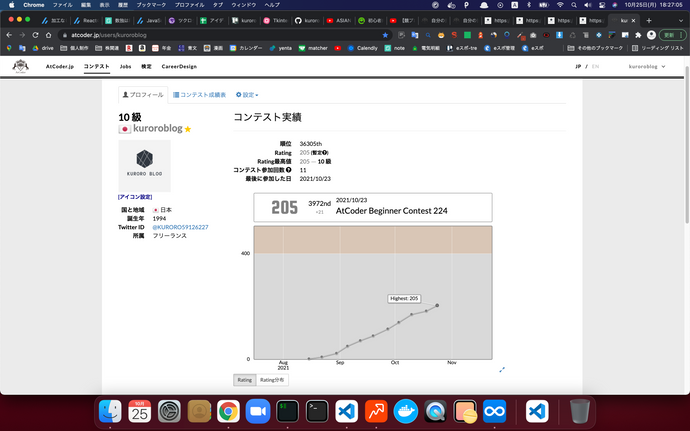Open the ブックマーク menu in menu bar
Viewport: 690px width, 431px height.
151,5
